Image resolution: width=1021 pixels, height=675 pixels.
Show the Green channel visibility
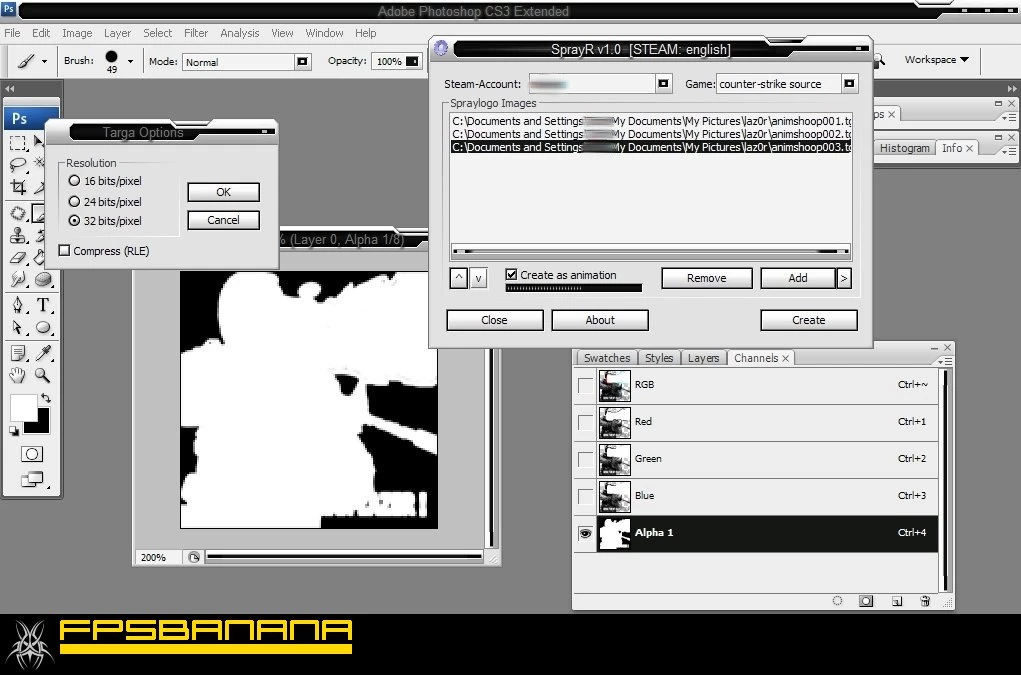tap(585, 460)
